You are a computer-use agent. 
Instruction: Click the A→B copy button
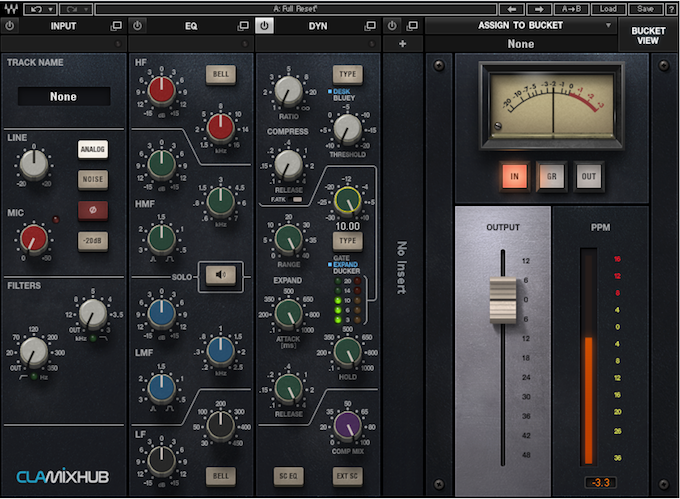571,9
